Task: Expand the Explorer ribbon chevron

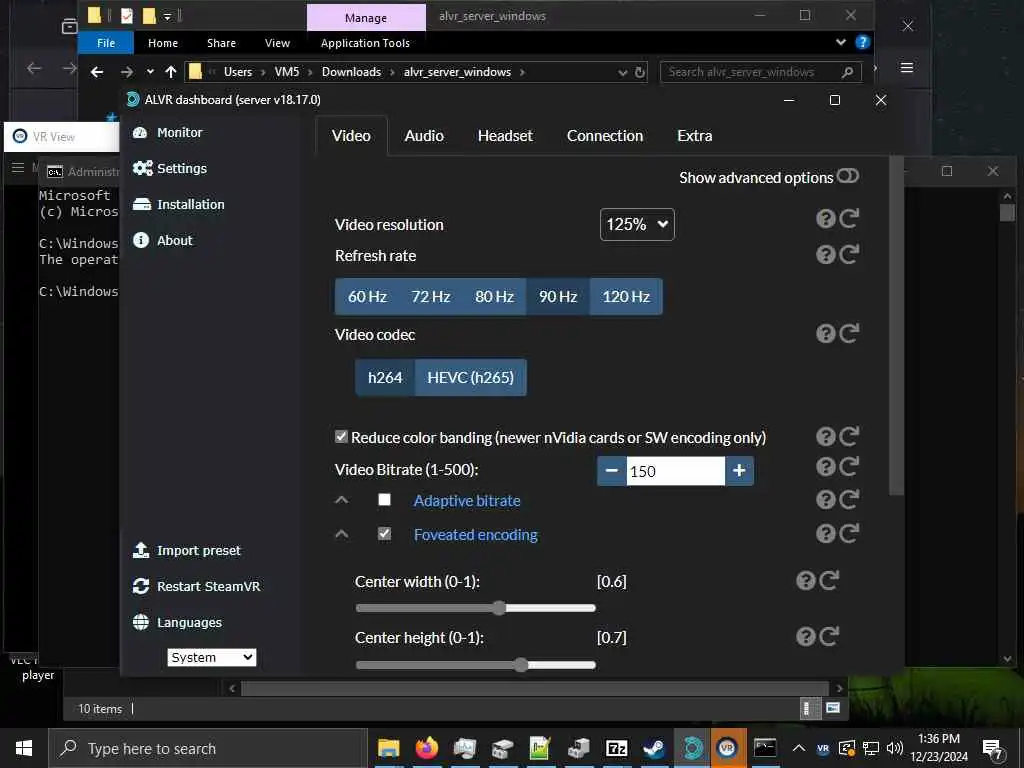Action: pyautogui.click(x=841, y=42)
